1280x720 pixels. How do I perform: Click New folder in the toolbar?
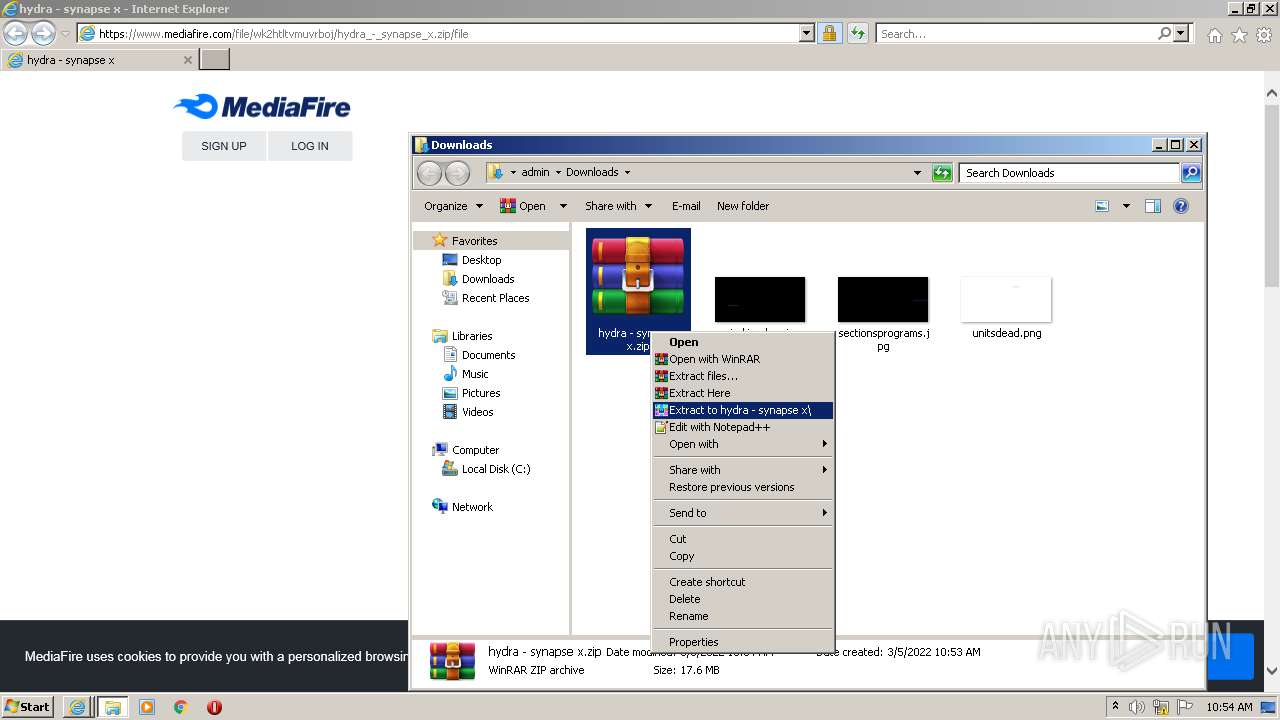click(x=743, y=206)
